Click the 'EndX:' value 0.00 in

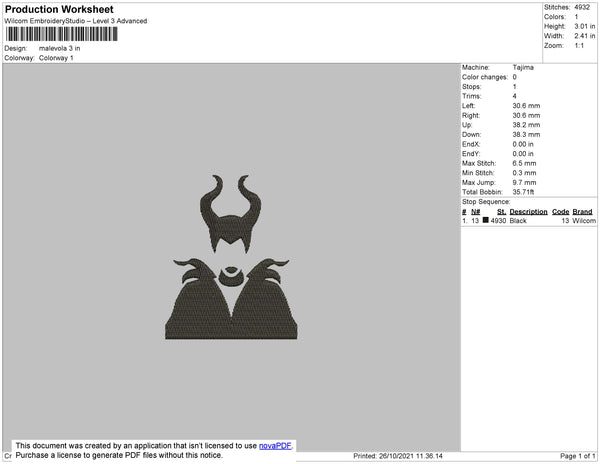pos(523,144)
